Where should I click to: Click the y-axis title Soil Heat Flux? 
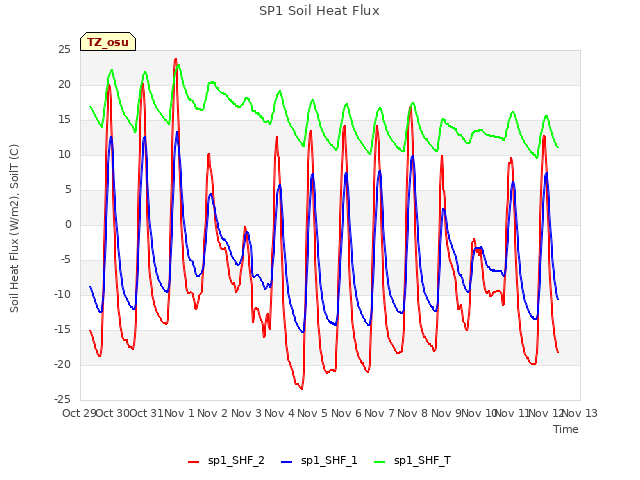[x=14, y=228]
